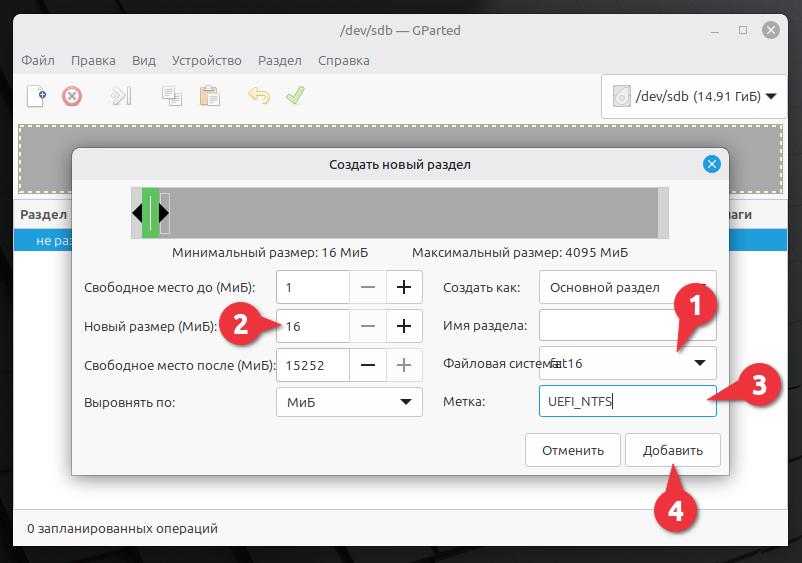802x563 pixels.
Task: Click the Раздел column header in main window
Action: point(43,215)
